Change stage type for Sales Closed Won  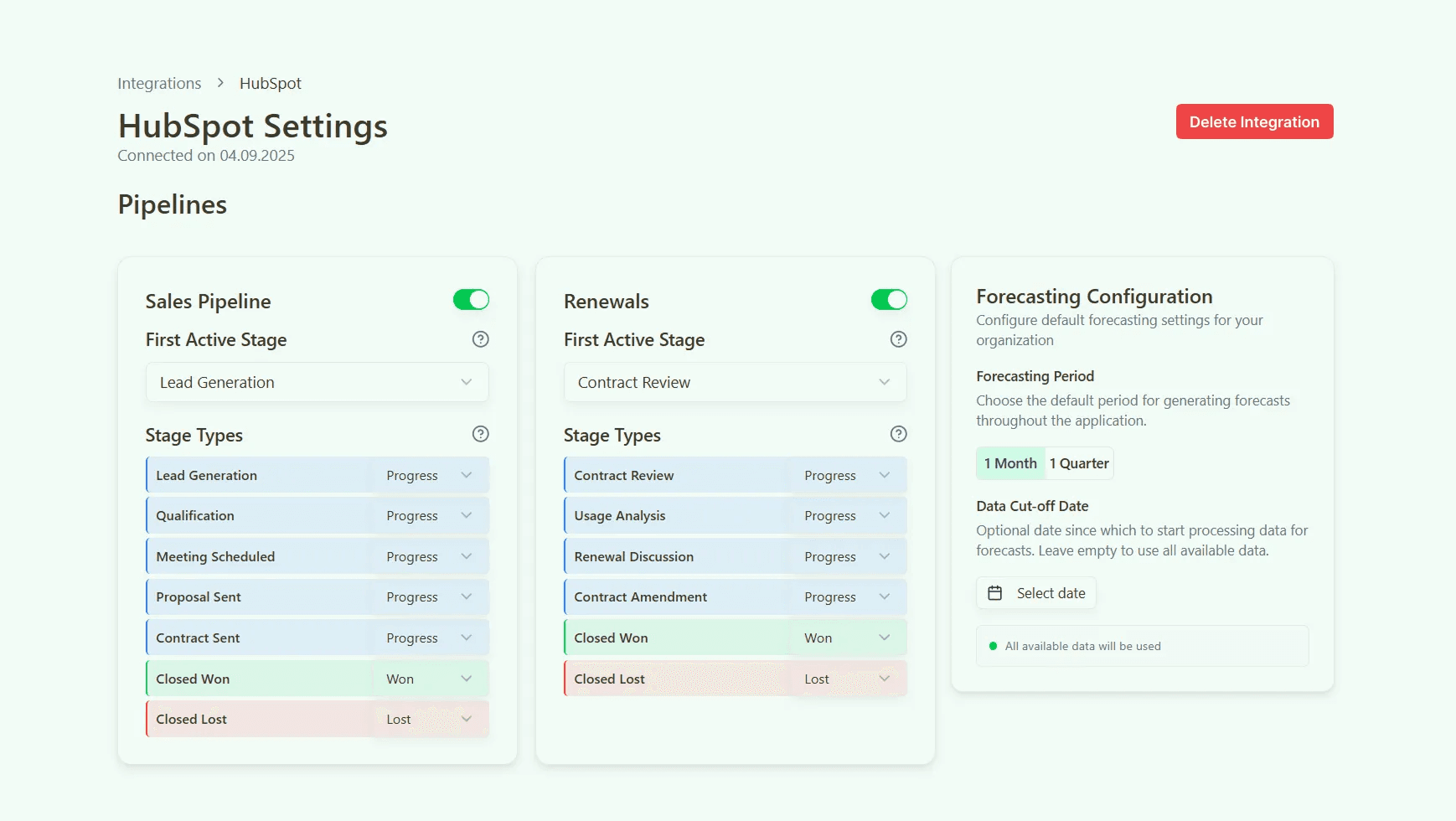430,679
